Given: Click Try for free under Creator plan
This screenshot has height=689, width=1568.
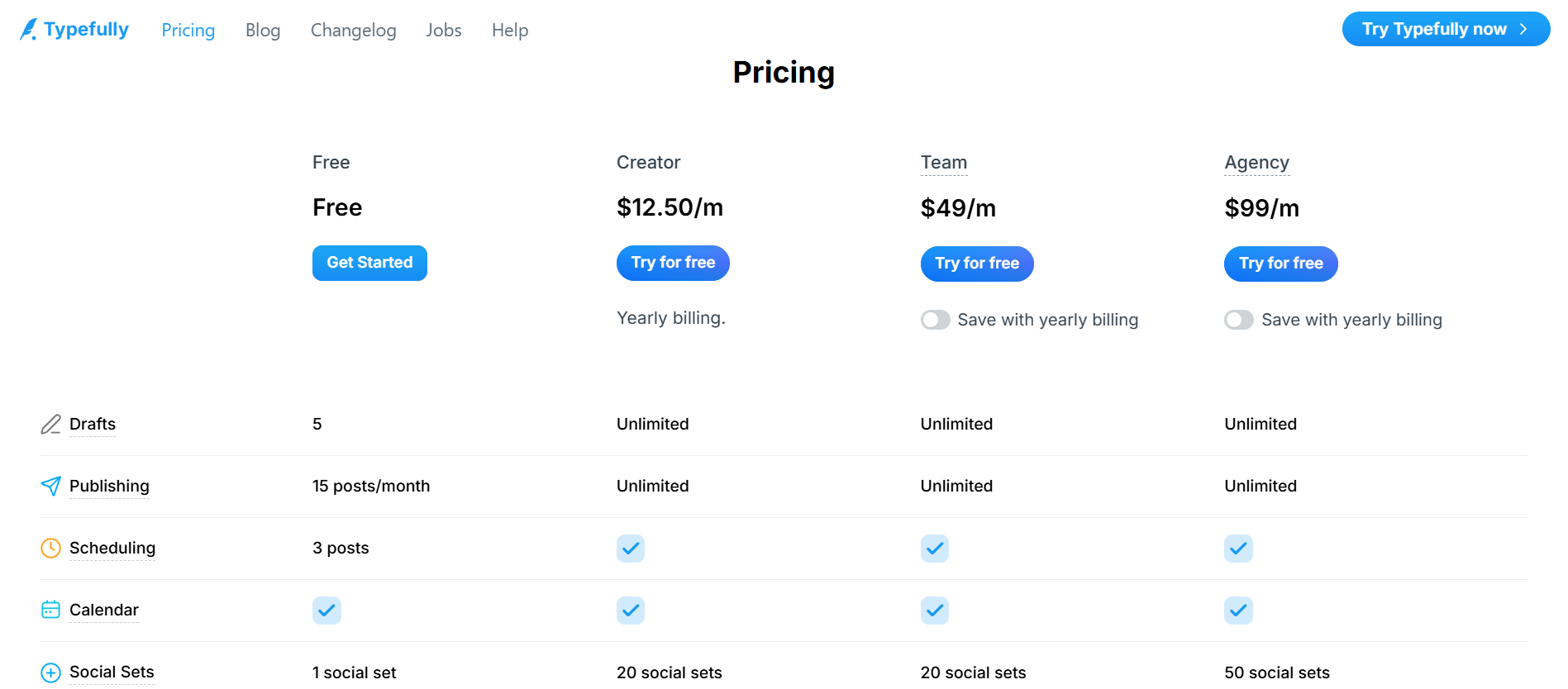Looking at the screenshot, I should [673, 263].
